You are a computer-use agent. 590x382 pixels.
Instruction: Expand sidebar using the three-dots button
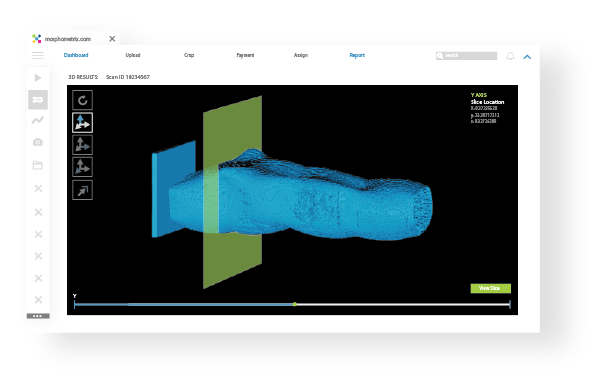click(38, 316)
